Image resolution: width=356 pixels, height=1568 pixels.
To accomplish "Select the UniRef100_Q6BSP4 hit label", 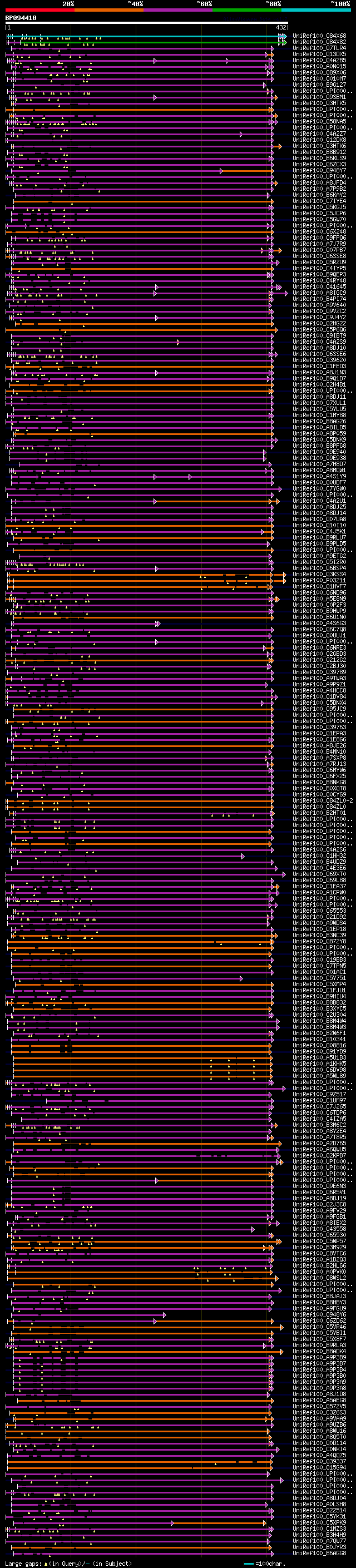I will coord(319,568).
